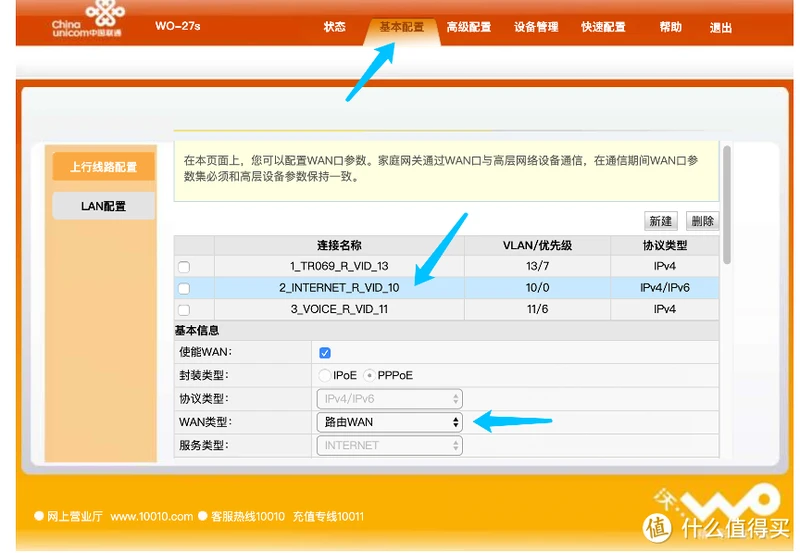Viewport: 800px width, 553px height.
Task: Click 退出 to log out
Action: [720, 28]
